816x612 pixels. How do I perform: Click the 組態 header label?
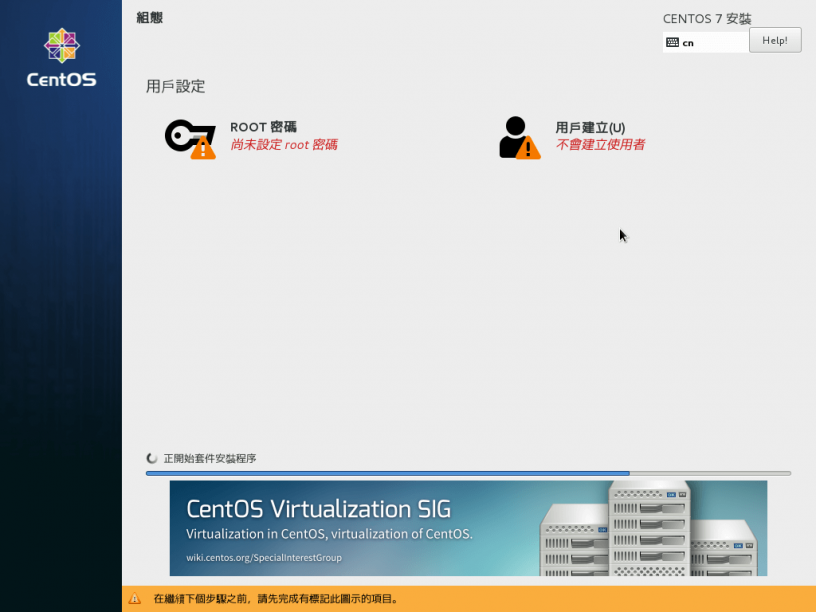pyautogui.click(x=149, y=17)
